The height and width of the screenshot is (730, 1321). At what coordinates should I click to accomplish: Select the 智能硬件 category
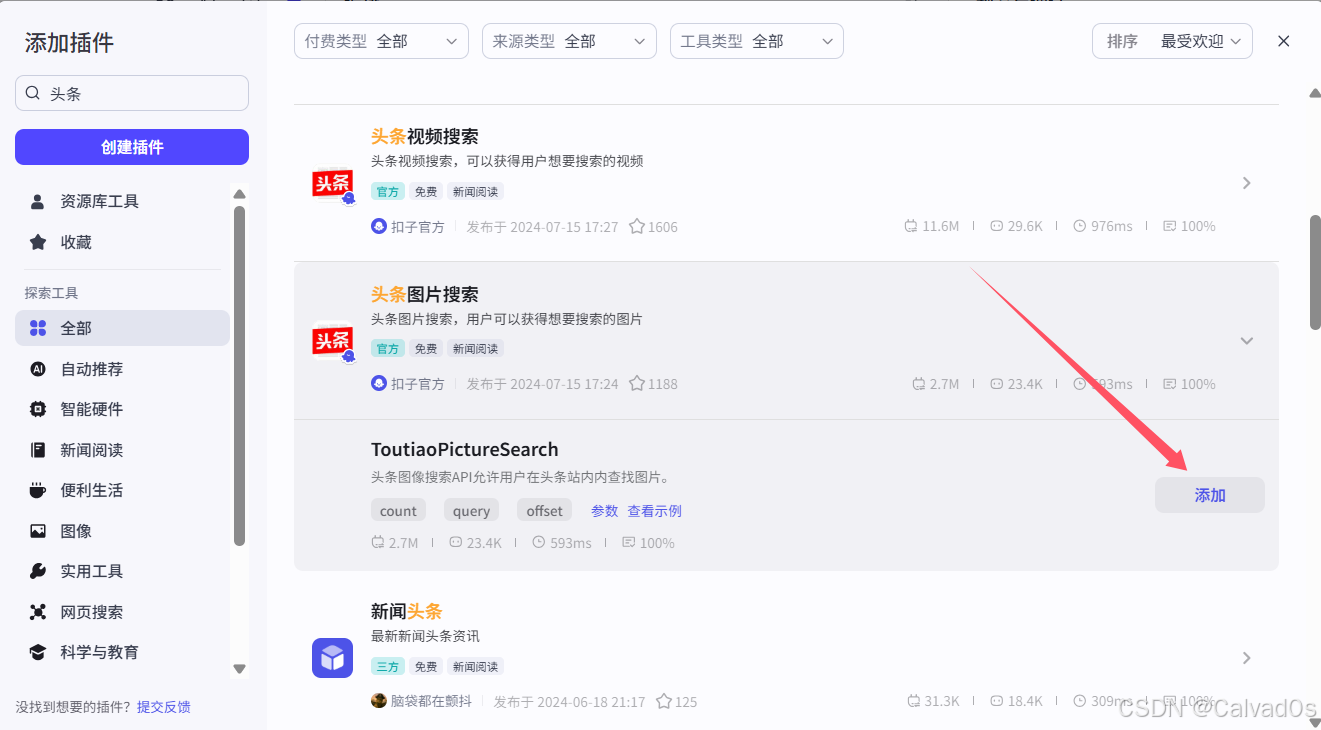click(122, 409)
